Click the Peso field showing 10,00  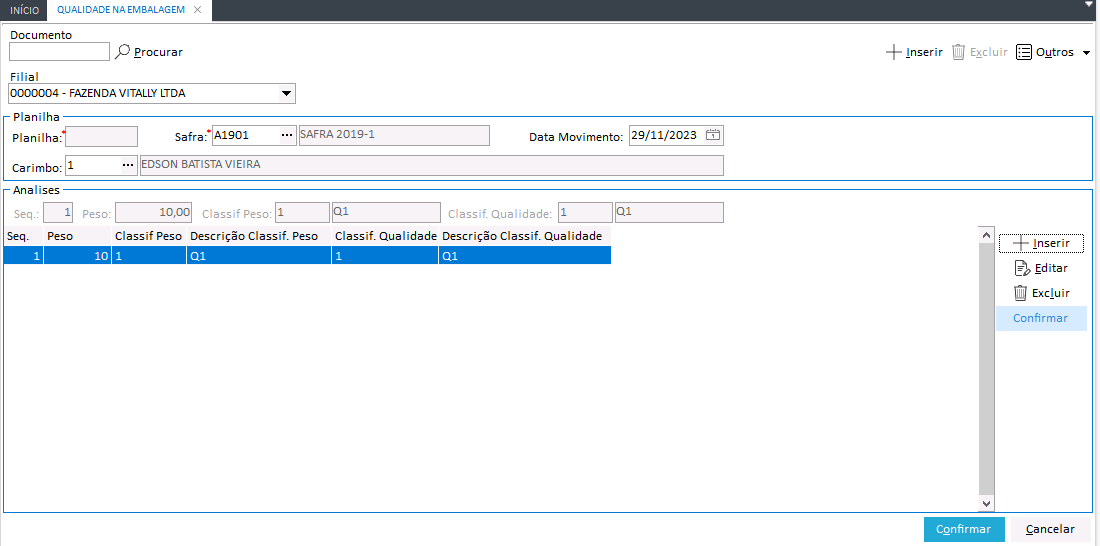[154, 212]
